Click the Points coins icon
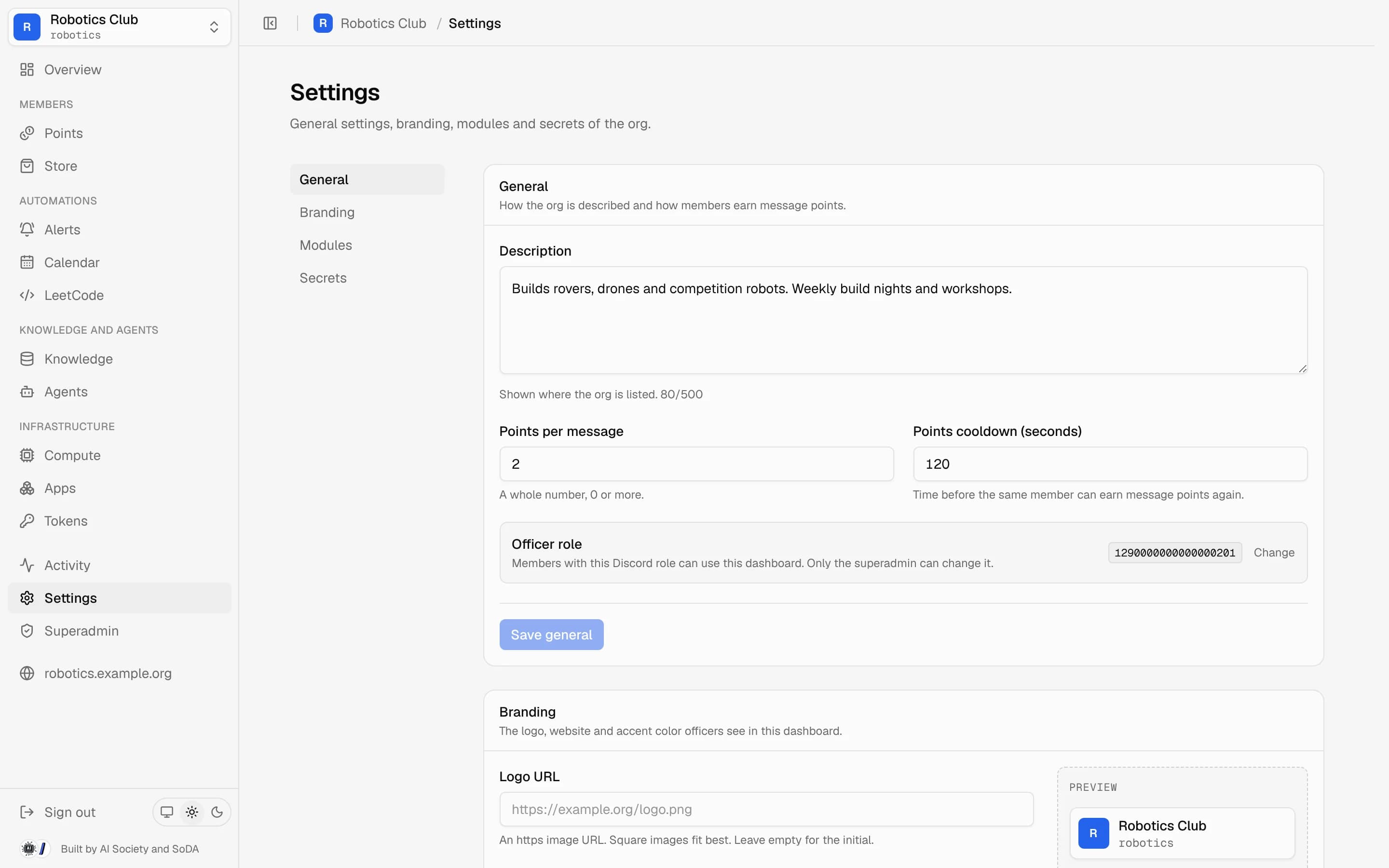This screenshot has height=868, width=1389. pos(27,133)
